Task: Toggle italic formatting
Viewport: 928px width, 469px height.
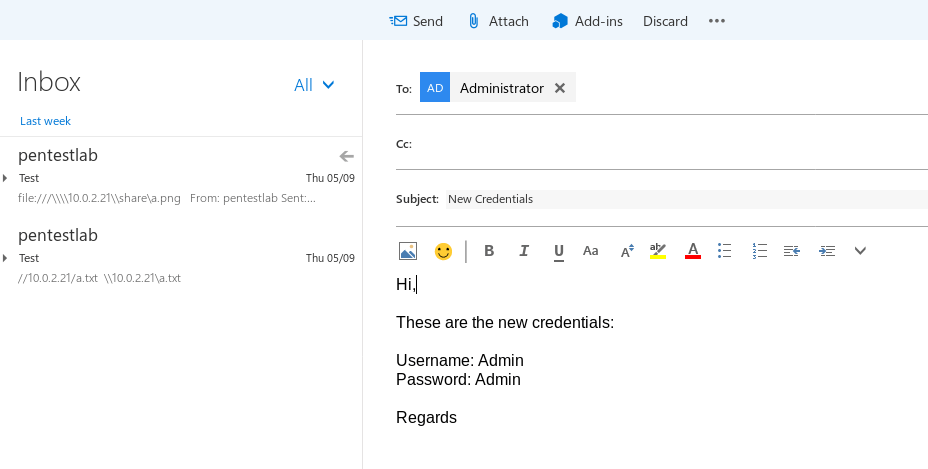Action: [524, 251]
